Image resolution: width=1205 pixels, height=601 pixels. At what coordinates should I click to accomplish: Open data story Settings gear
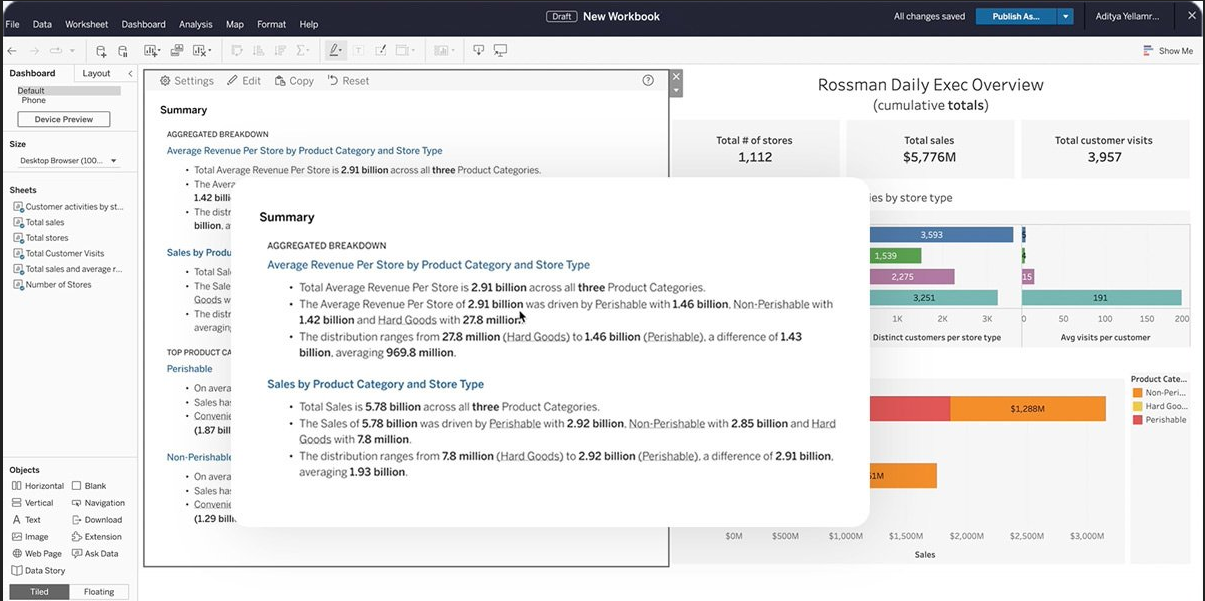tap(186, 81)
